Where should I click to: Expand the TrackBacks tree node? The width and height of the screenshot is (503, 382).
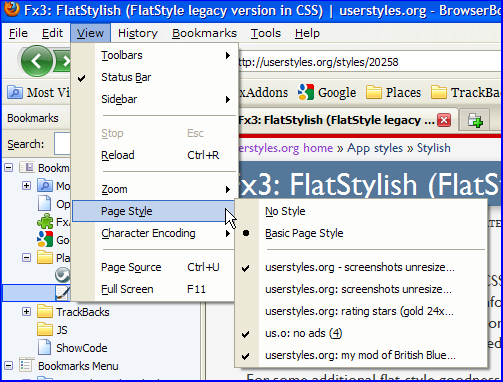click(x=26, y=311)
